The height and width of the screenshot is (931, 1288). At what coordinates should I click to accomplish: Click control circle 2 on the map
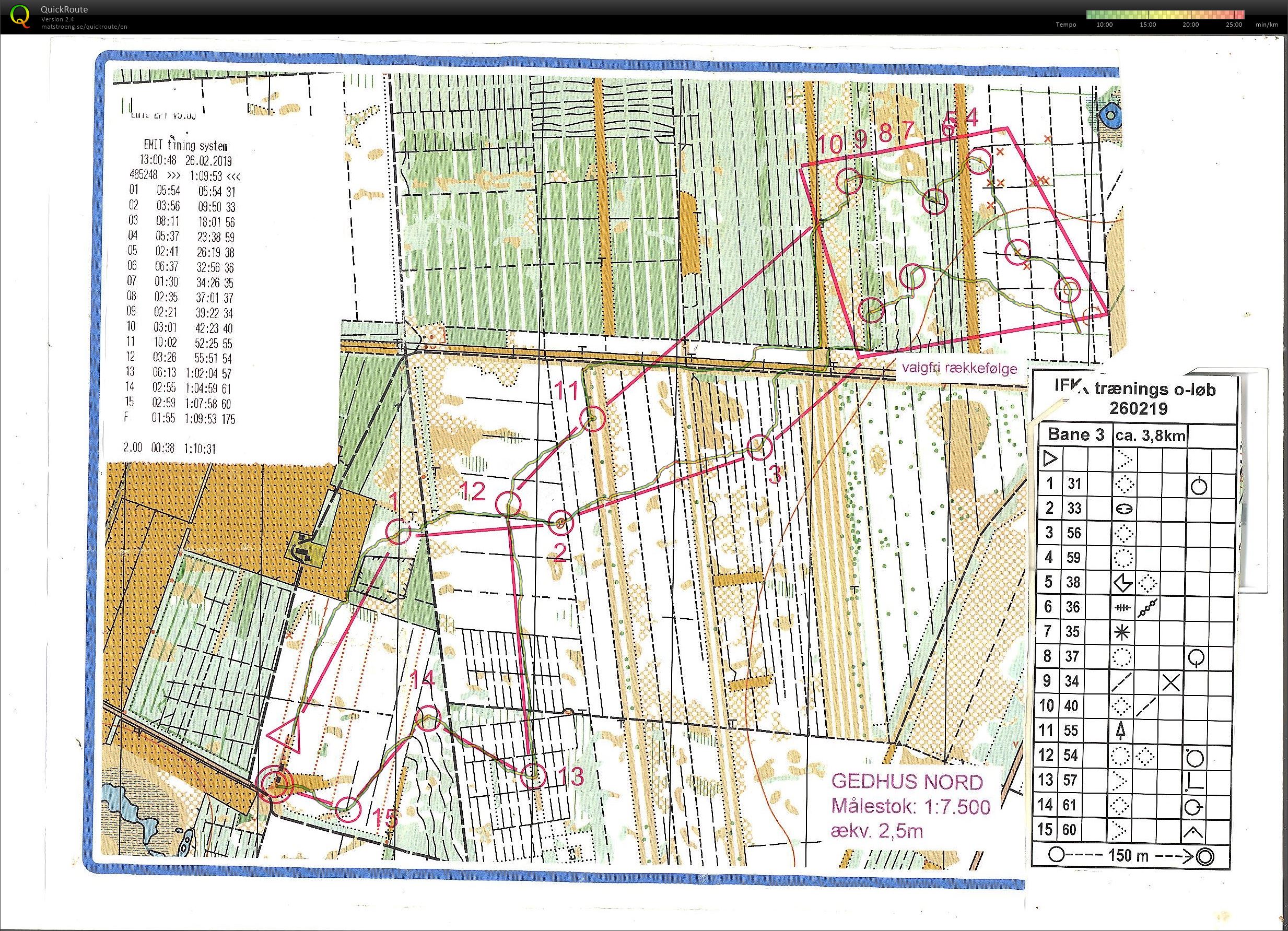[560, 522]
